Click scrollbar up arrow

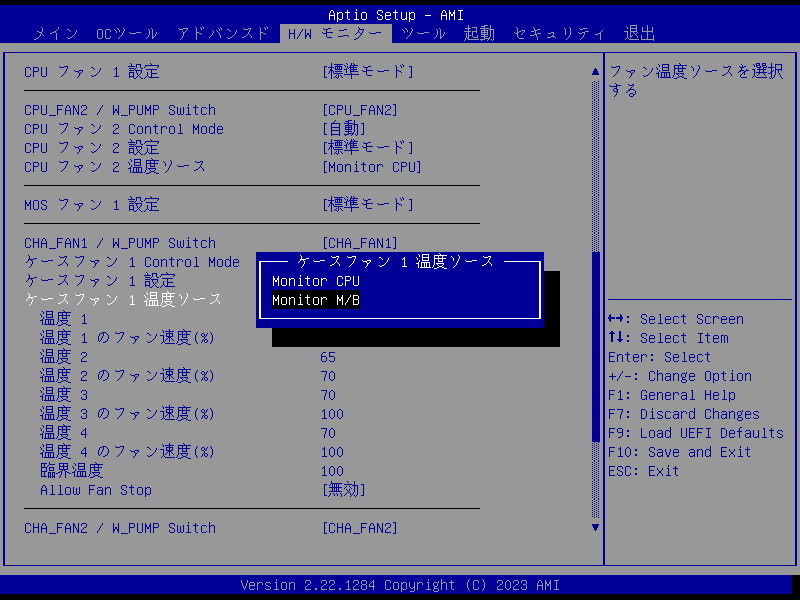595,71
